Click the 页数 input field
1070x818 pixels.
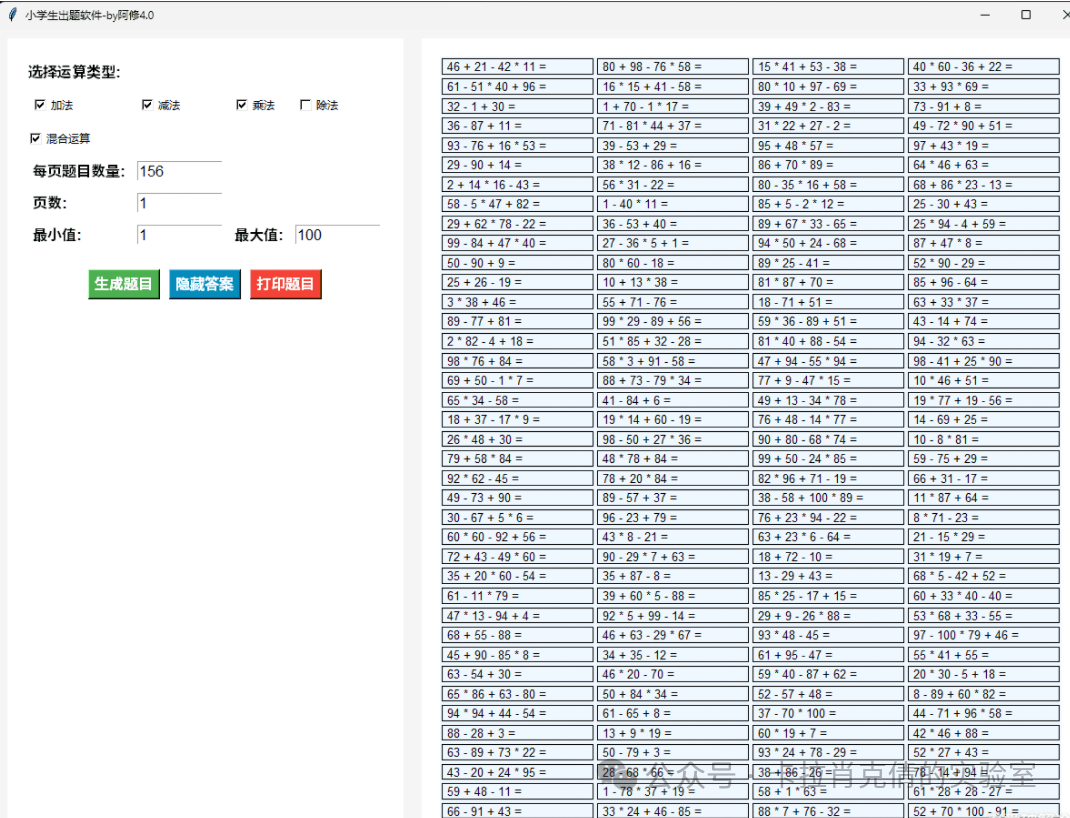pyautogui.click(x=178, y=203)
